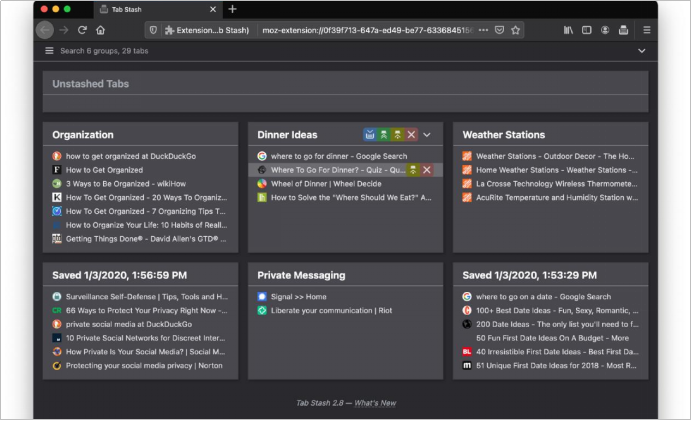Reload the current page
This screenshot has height=421, width=692.
pos(82,30)
